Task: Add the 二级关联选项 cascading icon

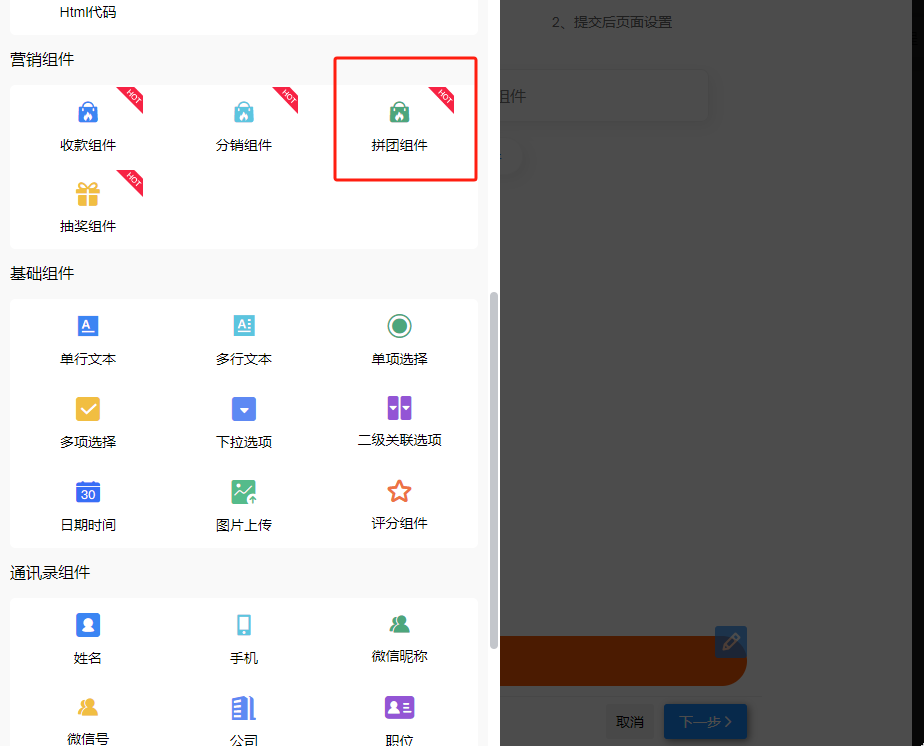Action: [x=400, y=408]
